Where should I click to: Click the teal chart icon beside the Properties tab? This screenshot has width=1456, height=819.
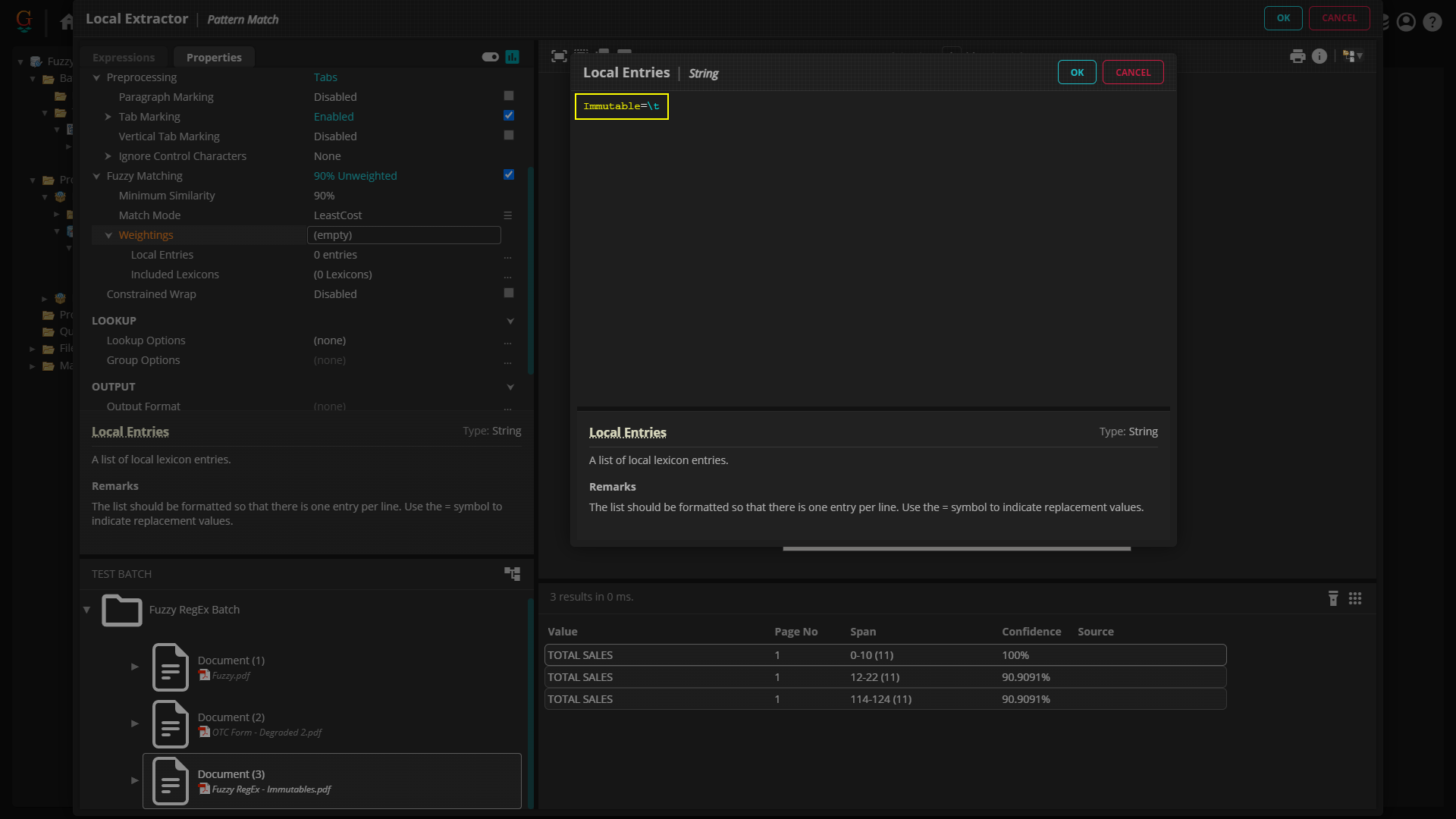513,57
